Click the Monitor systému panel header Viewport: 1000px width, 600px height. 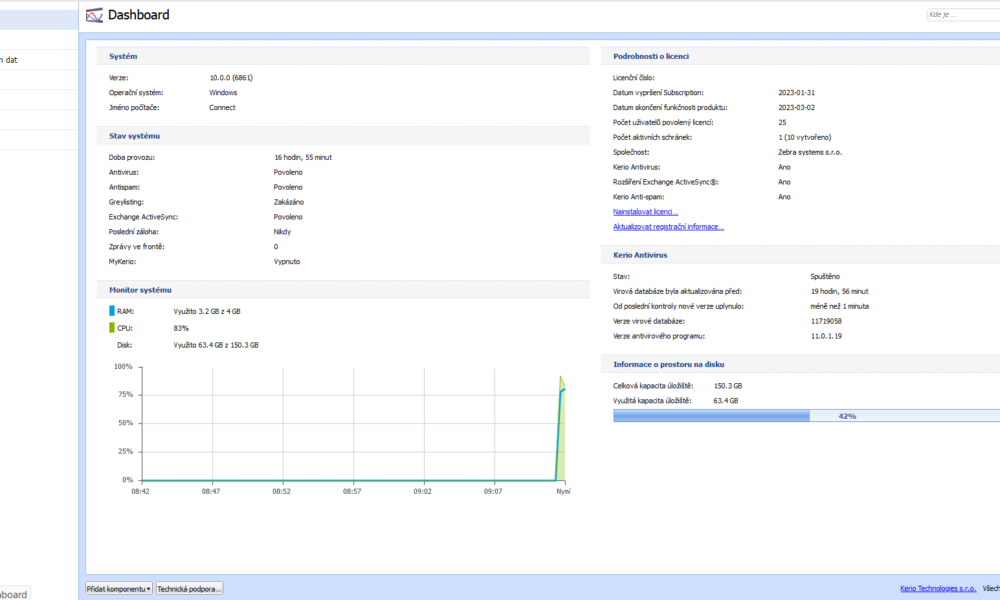point(140,289)
